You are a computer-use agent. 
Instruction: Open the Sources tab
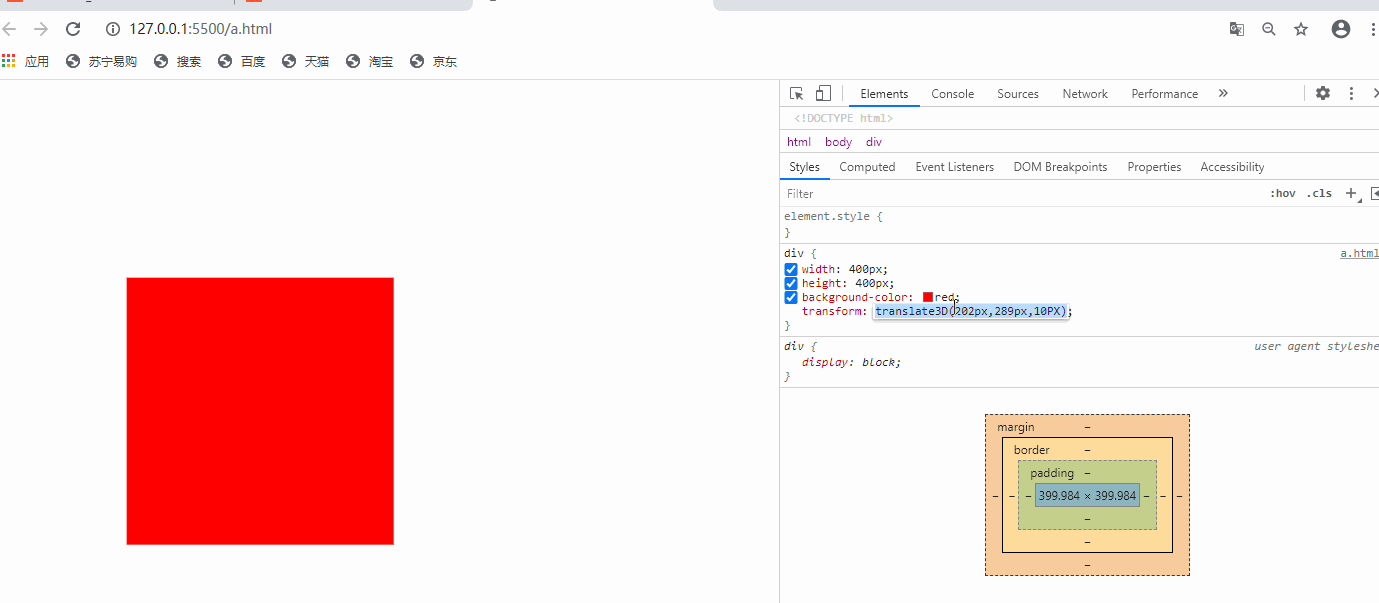tap(1018, 94)
